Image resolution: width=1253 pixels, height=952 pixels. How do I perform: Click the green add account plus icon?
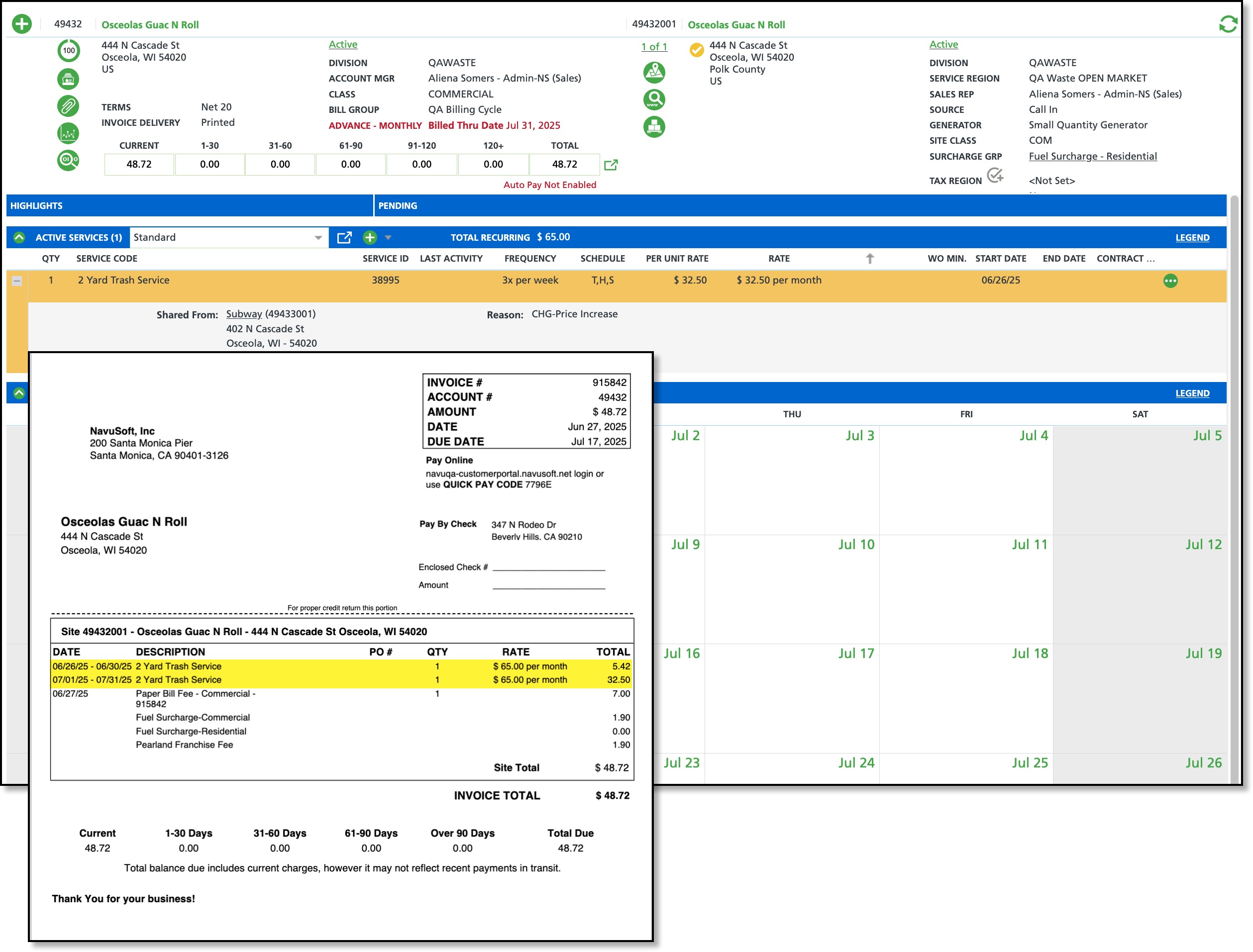(21, 24)
